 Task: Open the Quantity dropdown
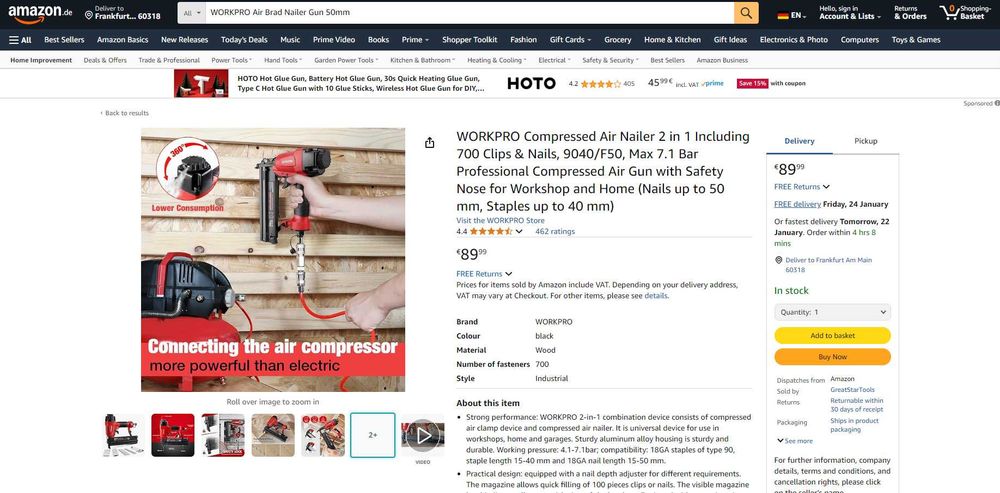[x=832, y=313]
